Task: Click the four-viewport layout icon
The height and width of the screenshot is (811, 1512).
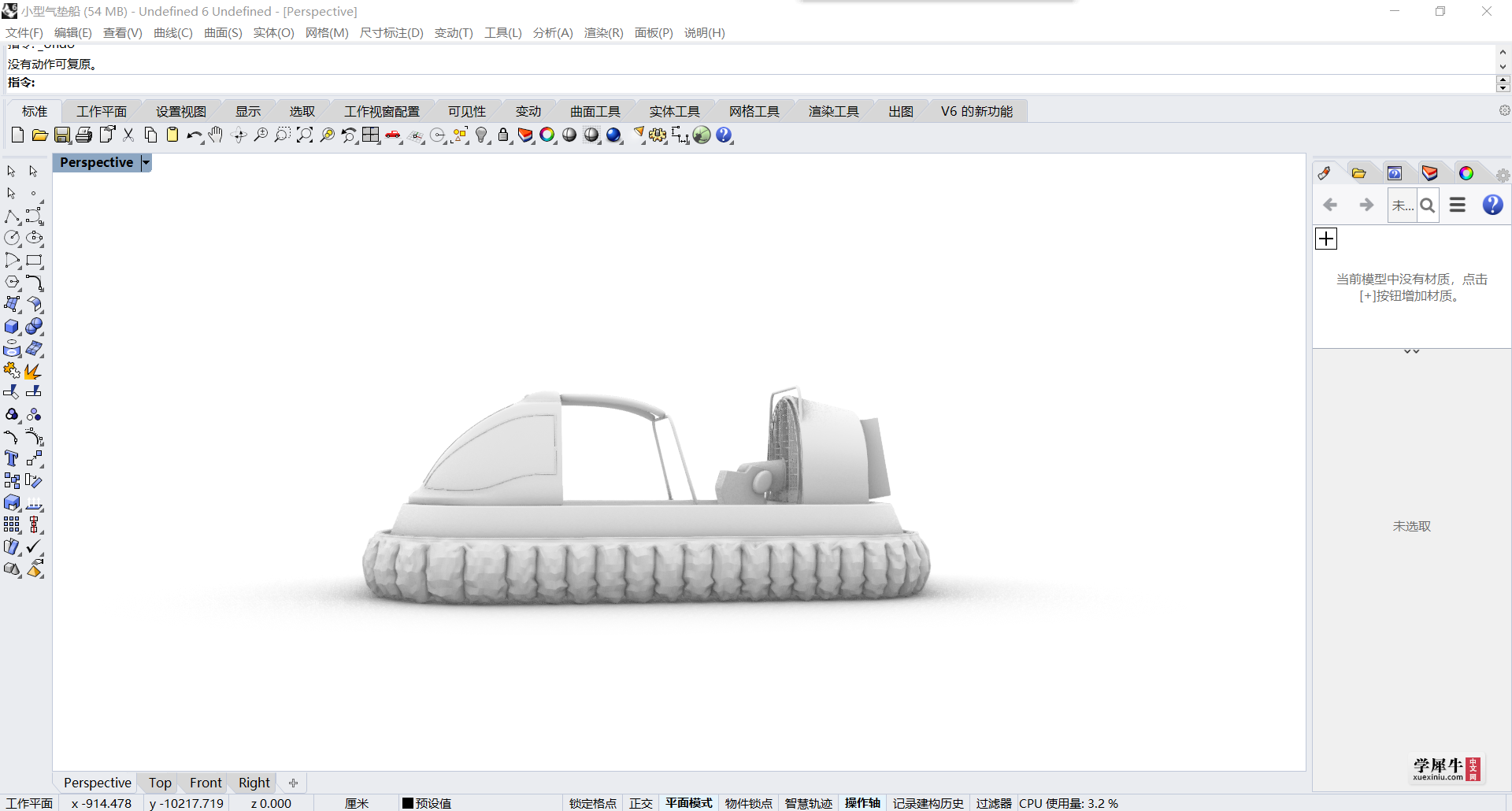Action: tap(371, 135)
